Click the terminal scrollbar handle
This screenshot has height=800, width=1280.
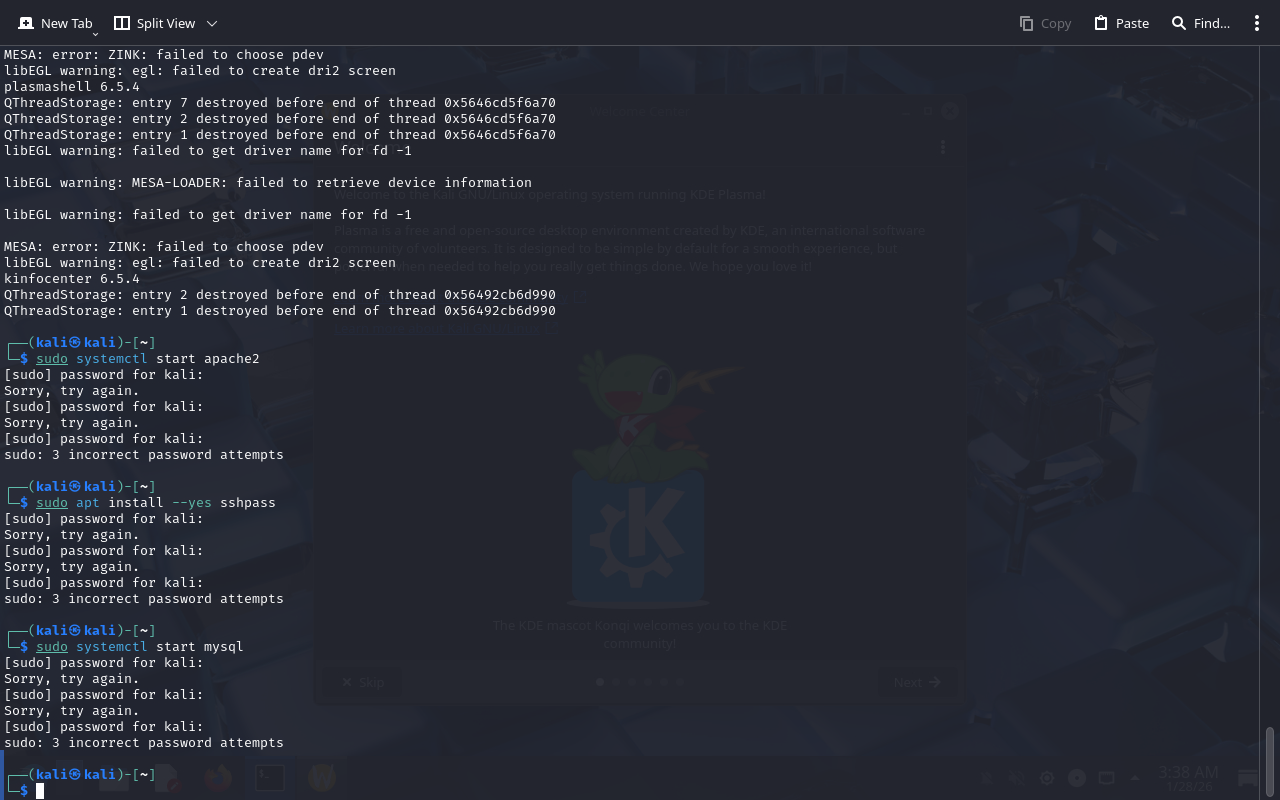click(1270, 760)
